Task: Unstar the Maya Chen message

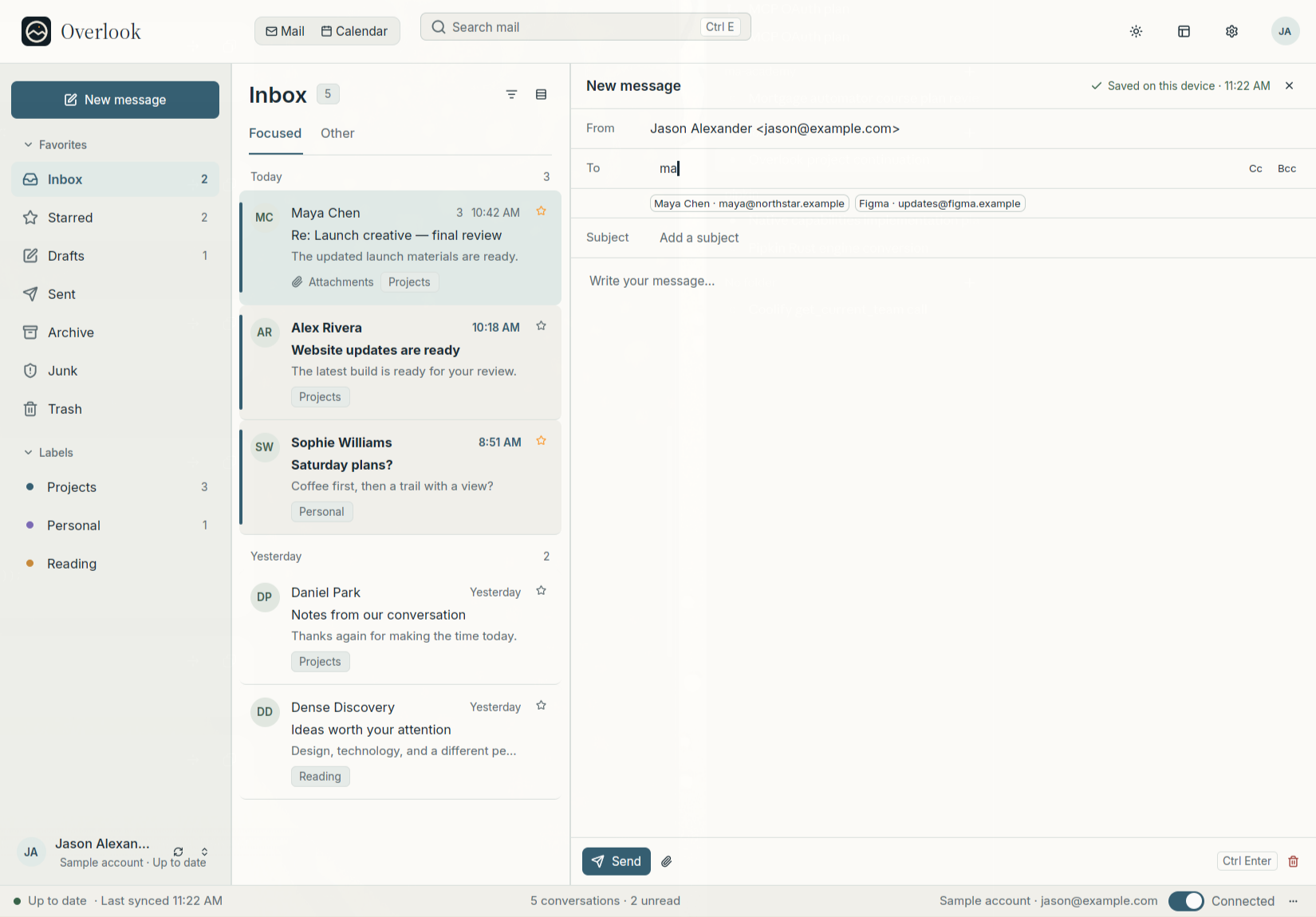Action: click(x=541, y=211)
